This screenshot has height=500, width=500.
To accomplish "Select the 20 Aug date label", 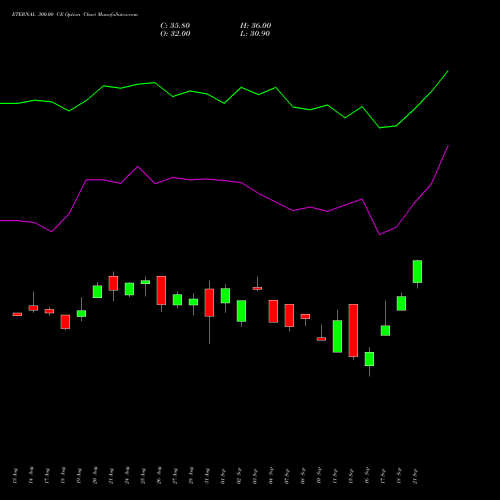I will pos(95,476).
